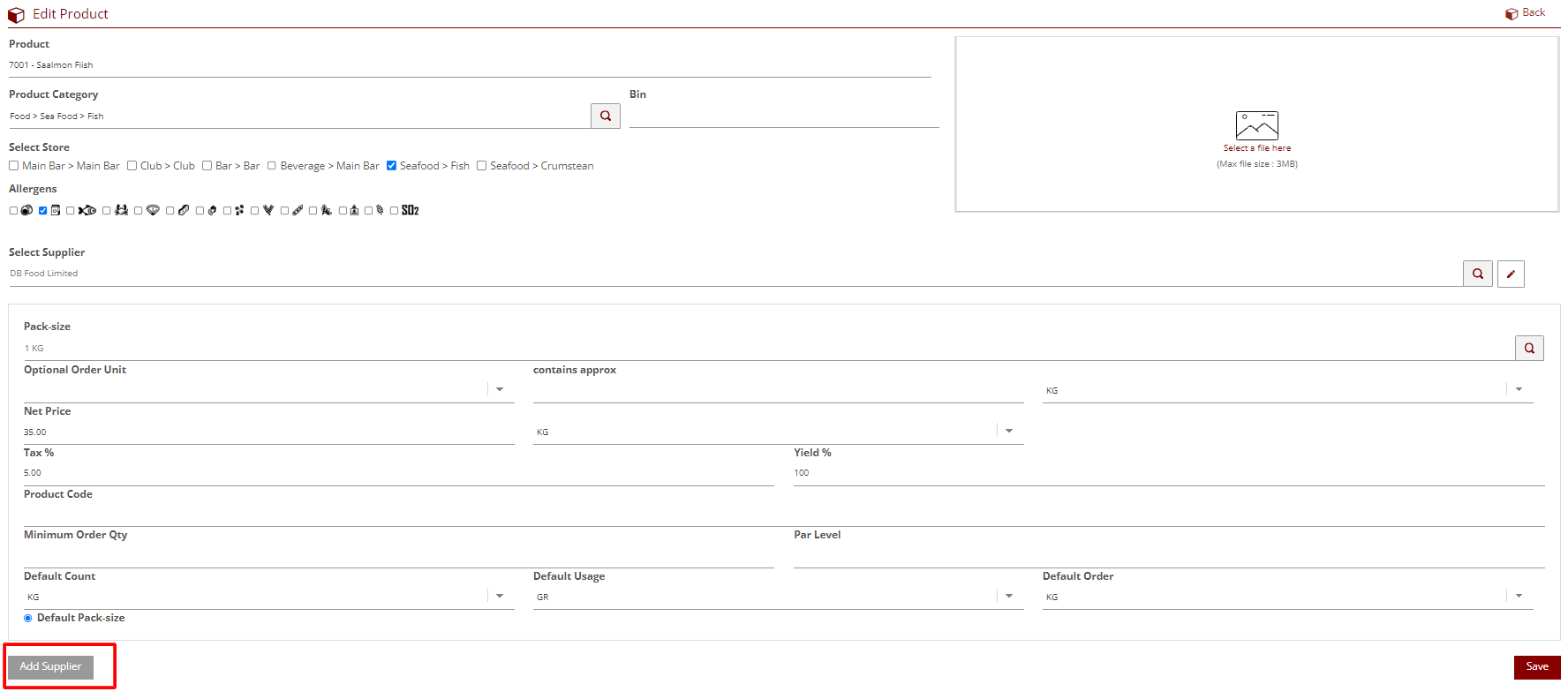Click the peanut allergen icon
1568x699 pixels.
click(184, 210)
